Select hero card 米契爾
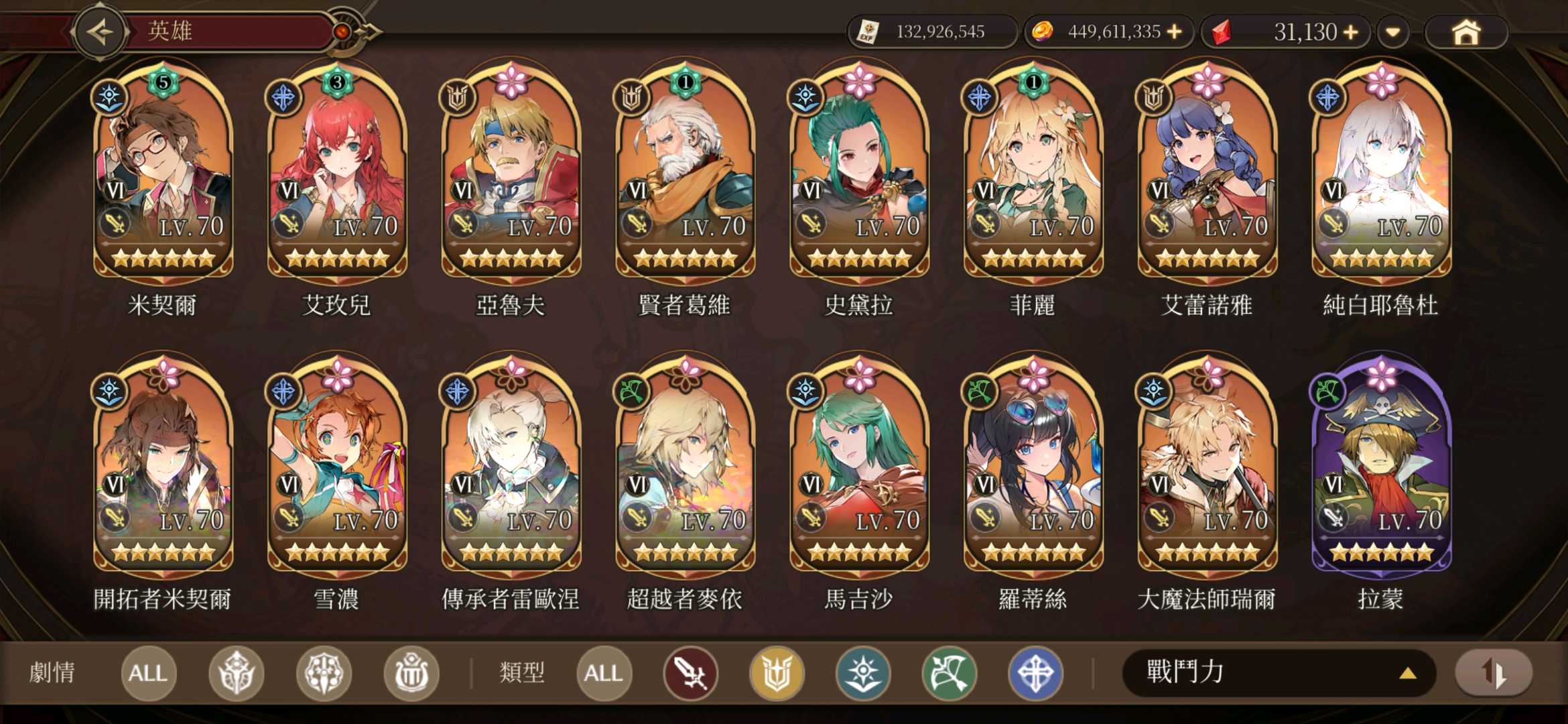Screen dimensions: 1568x724 [163, 190]
